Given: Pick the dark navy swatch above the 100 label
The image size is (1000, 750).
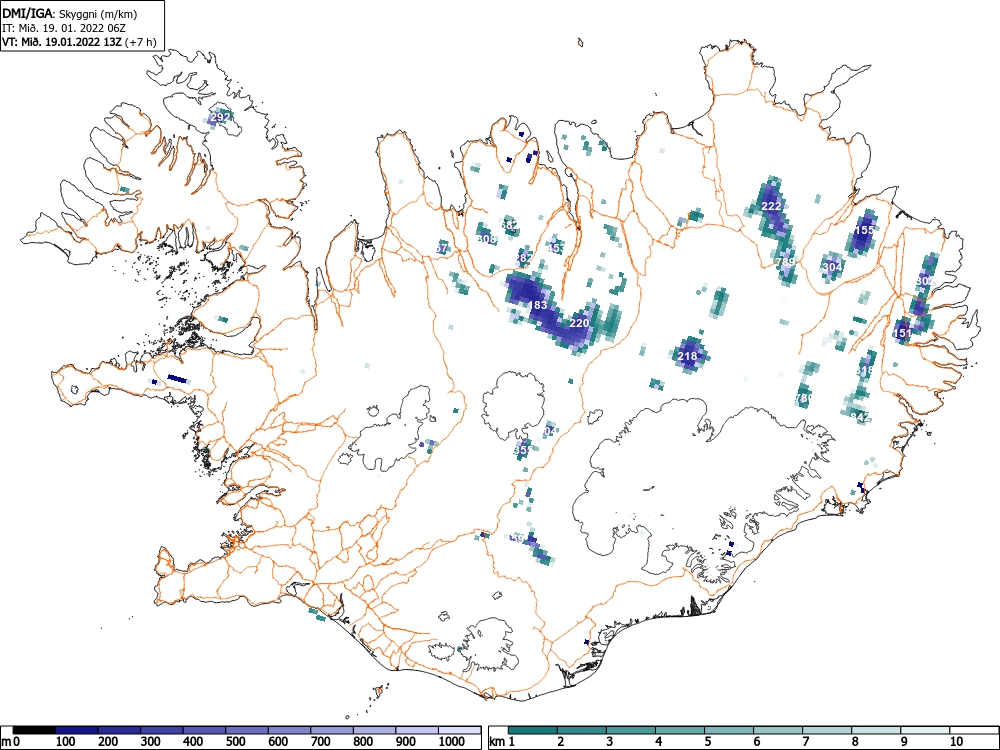Looking at the screenshot, I should (x=77, y=730).
